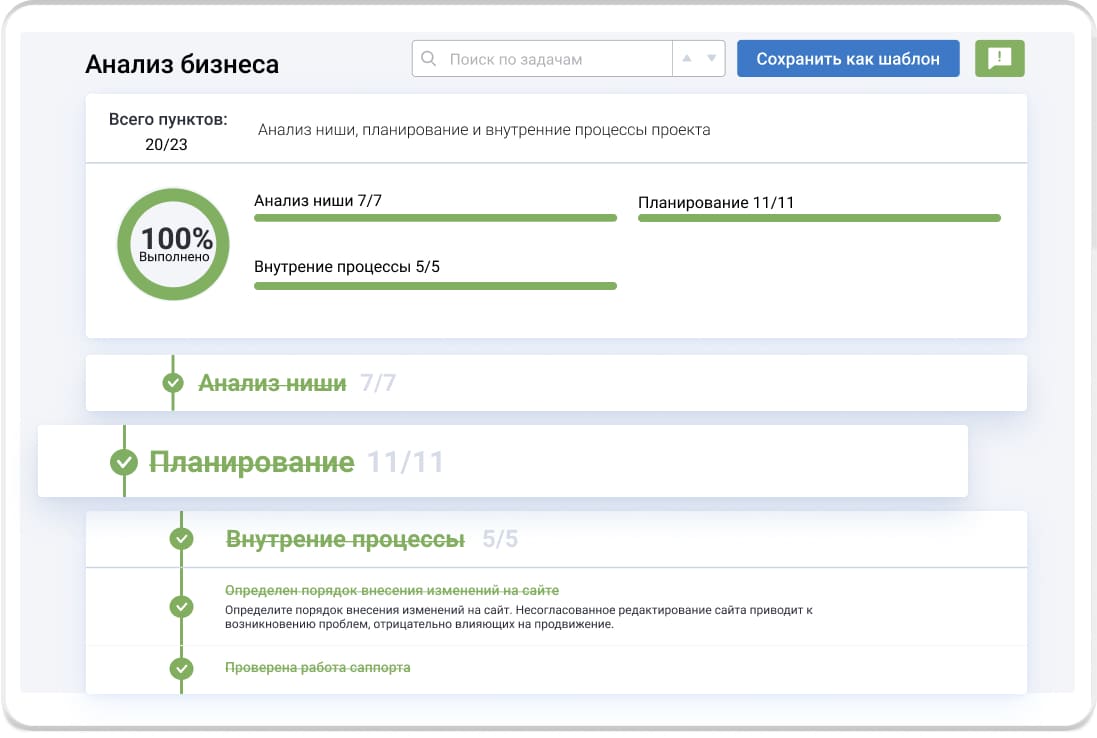Expand the Анализ ниши 7/7 section

coord(272,383)
